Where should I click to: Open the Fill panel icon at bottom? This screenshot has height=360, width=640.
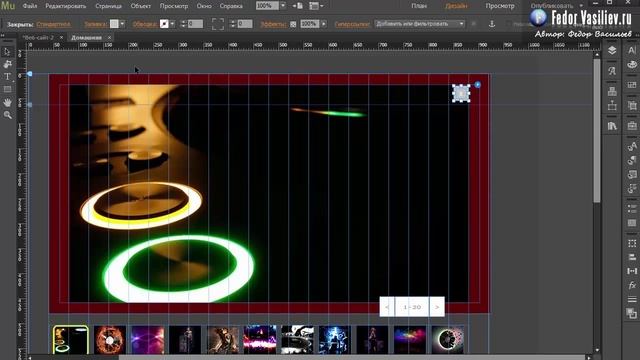click(632, 313)
